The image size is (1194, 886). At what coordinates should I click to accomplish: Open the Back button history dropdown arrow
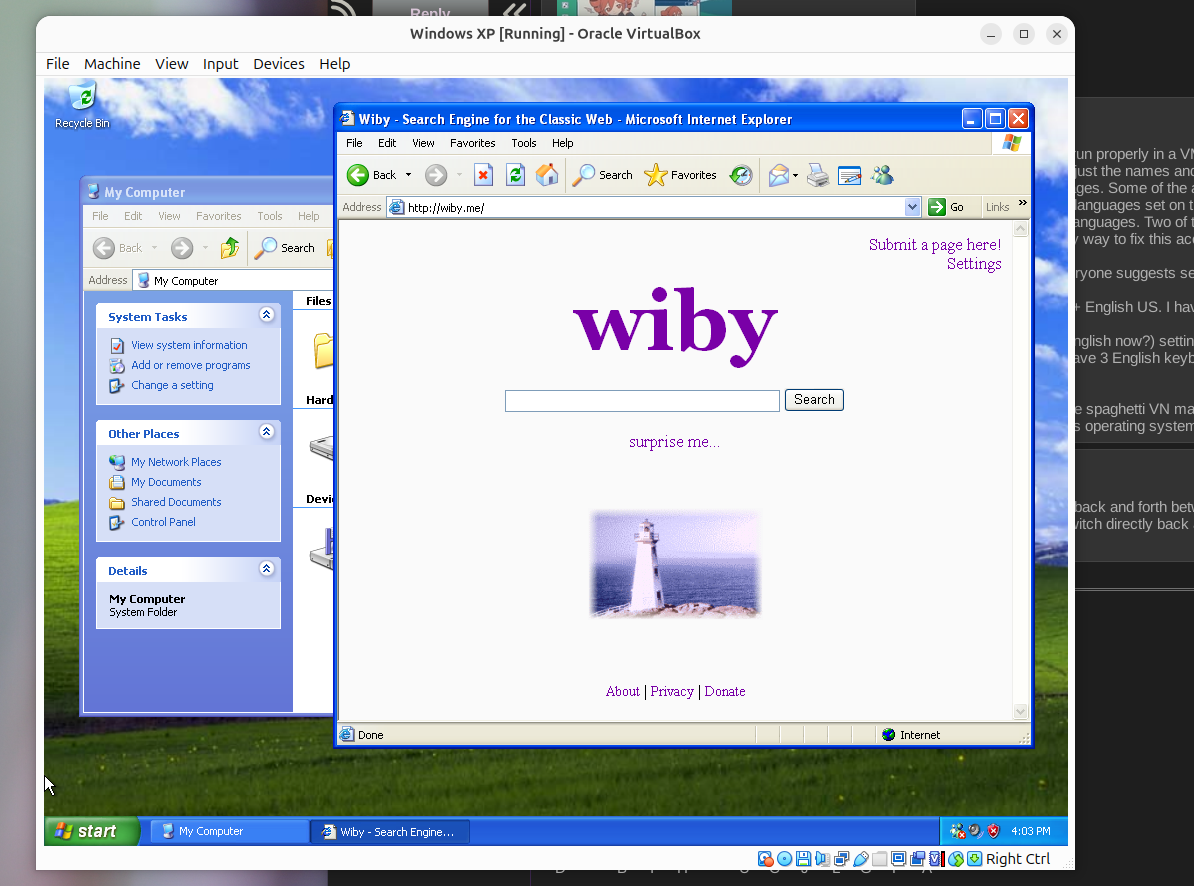(x=408, y=175)
